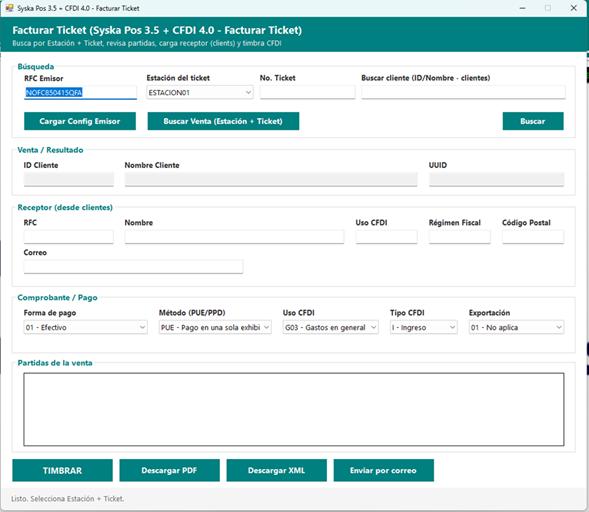Click the Código Postal input field

[x=533, y=237]
